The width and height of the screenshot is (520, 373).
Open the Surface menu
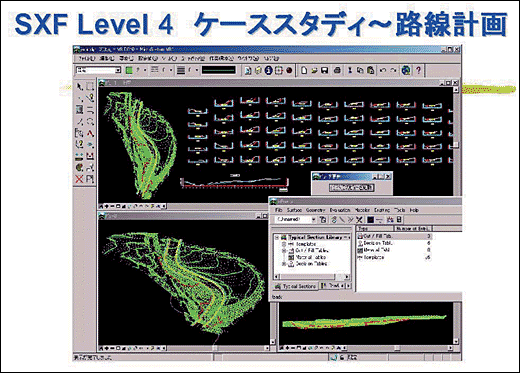pos(294,210)
